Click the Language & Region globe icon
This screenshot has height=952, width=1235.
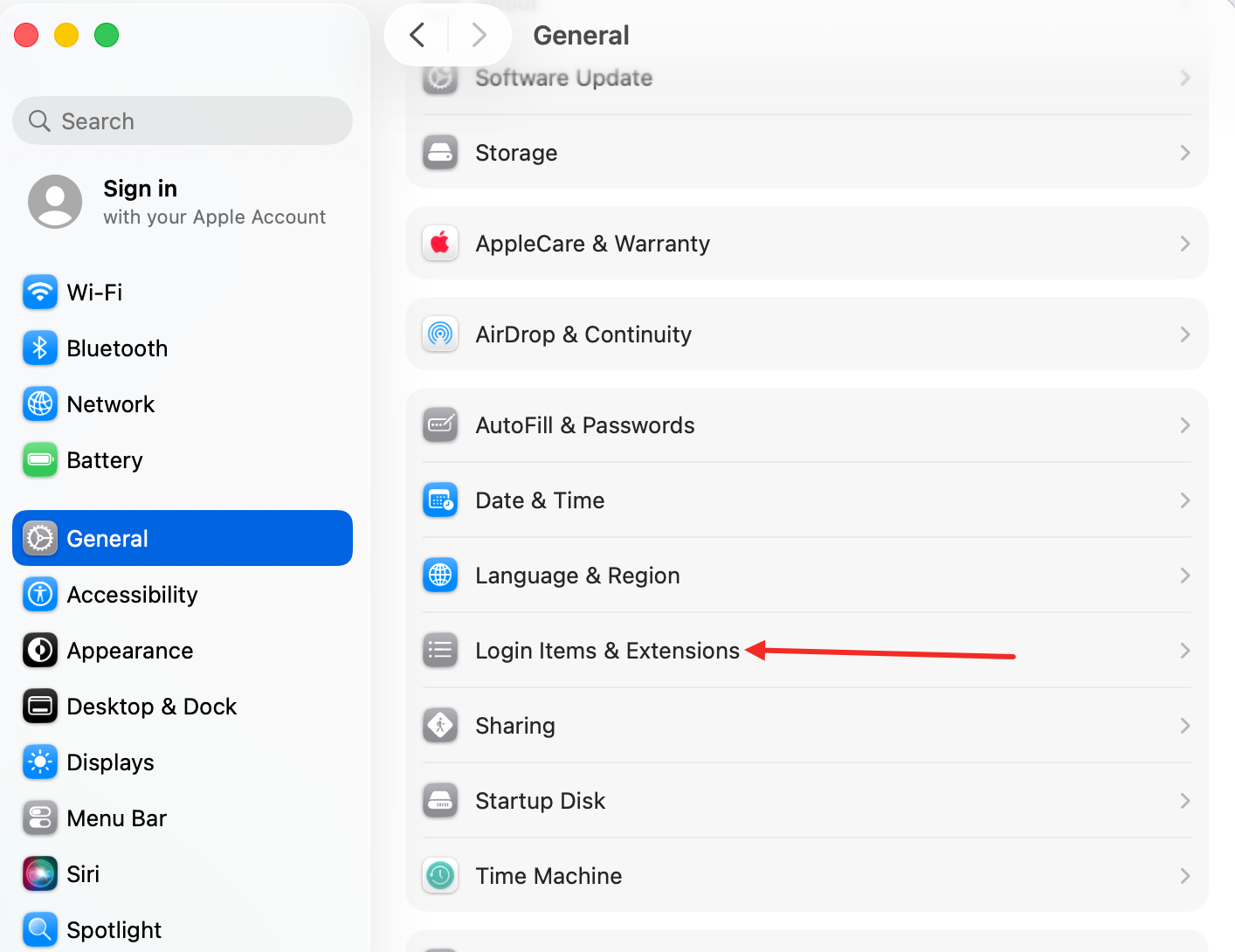[440, 576]
